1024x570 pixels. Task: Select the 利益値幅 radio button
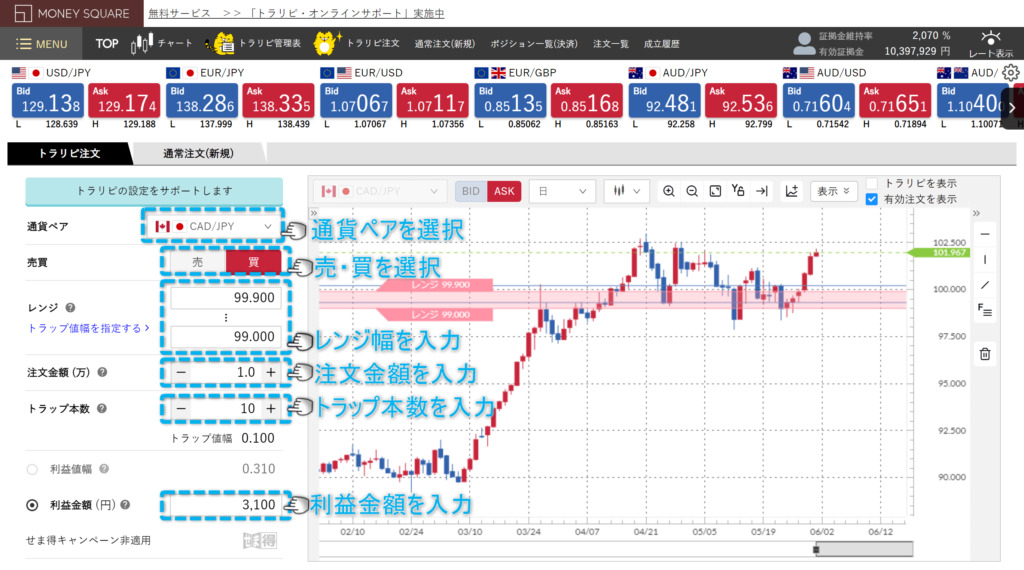[x=32, y=469]
